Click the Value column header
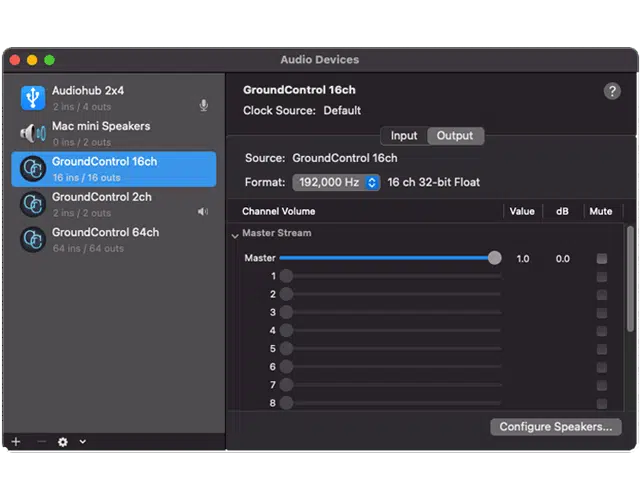Viewport: 640px width, 500px height. 522,211
